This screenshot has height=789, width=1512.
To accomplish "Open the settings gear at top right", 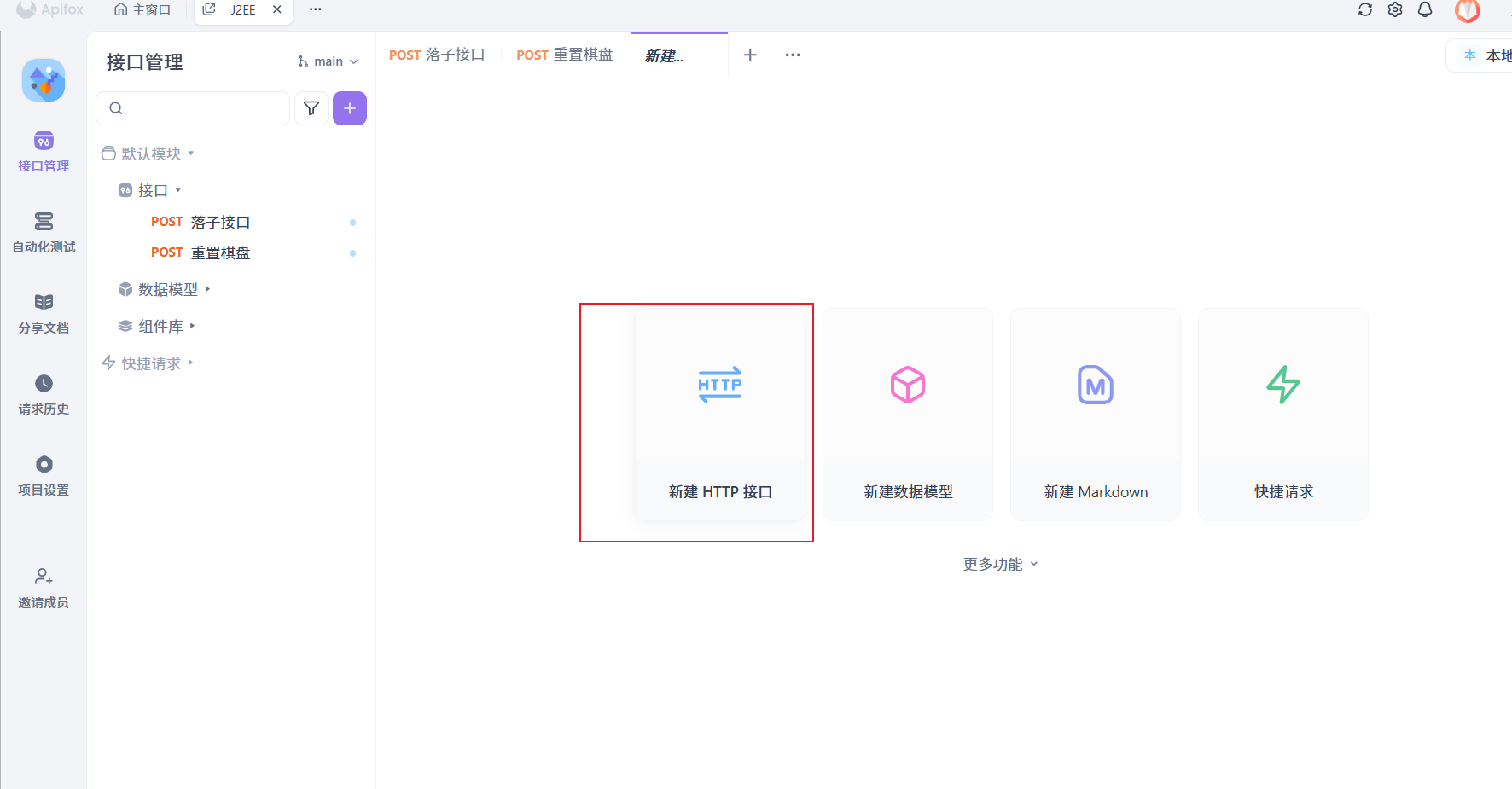I will (x=1395, y=9).
